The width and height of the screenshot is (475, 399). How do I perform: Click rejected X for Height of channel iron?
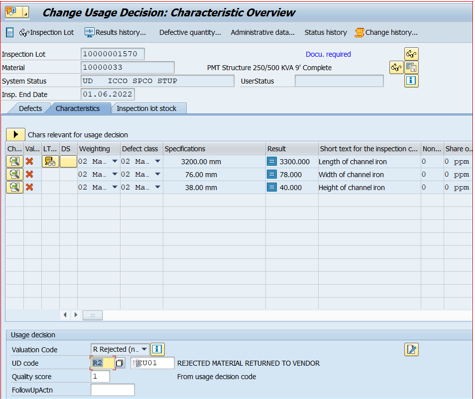tap(29, 187)
